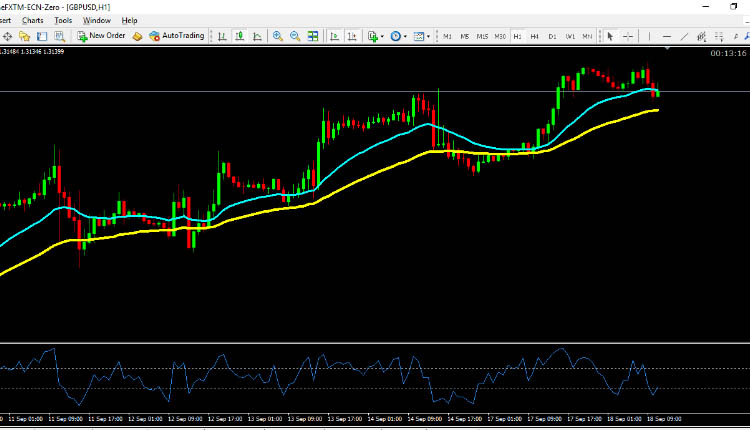Open the Navigator folder-star icon
Screen dimensions: 750x430
[x=24, y=36]
